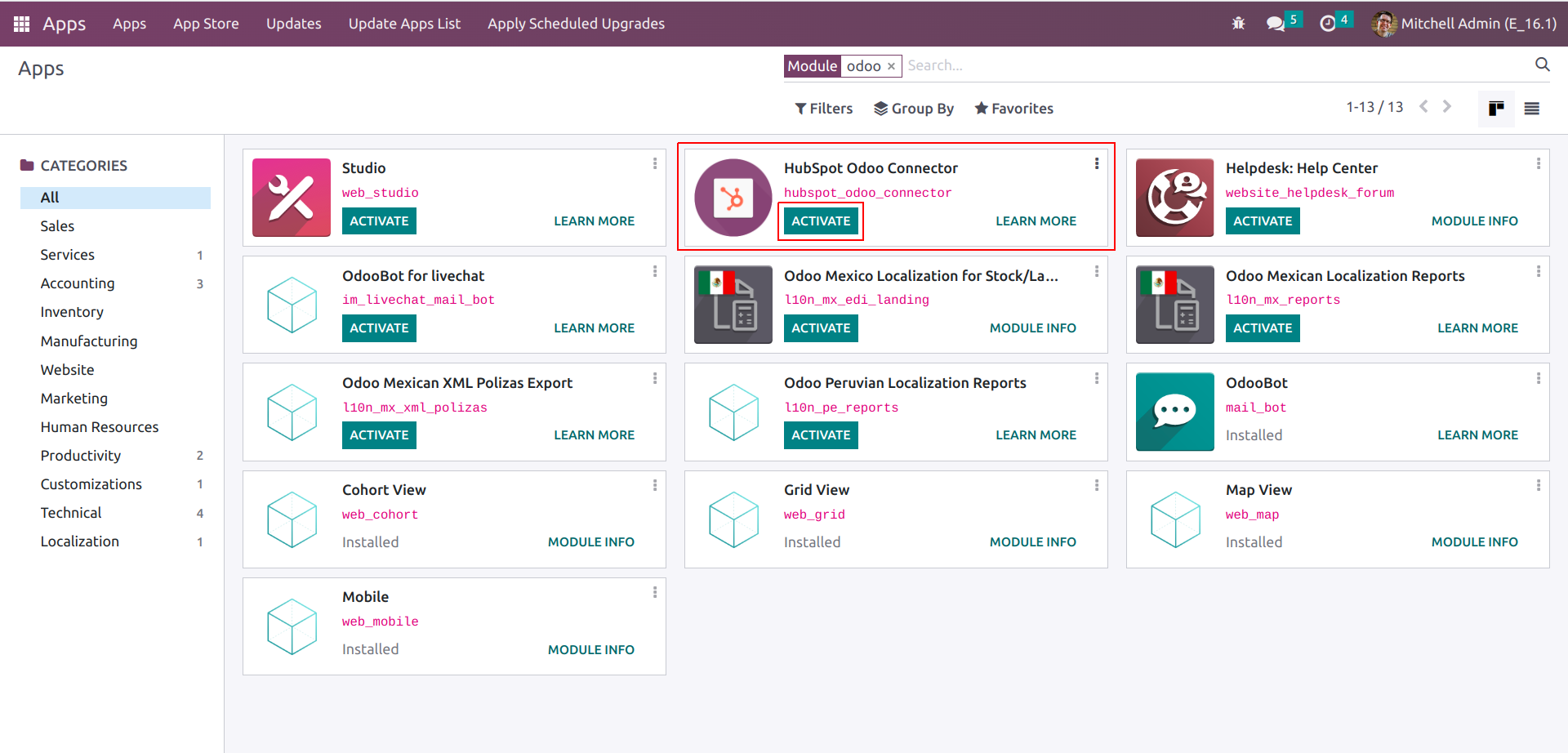Switch to list view
Viewport: 1568px width, 753px height.
1532,109
